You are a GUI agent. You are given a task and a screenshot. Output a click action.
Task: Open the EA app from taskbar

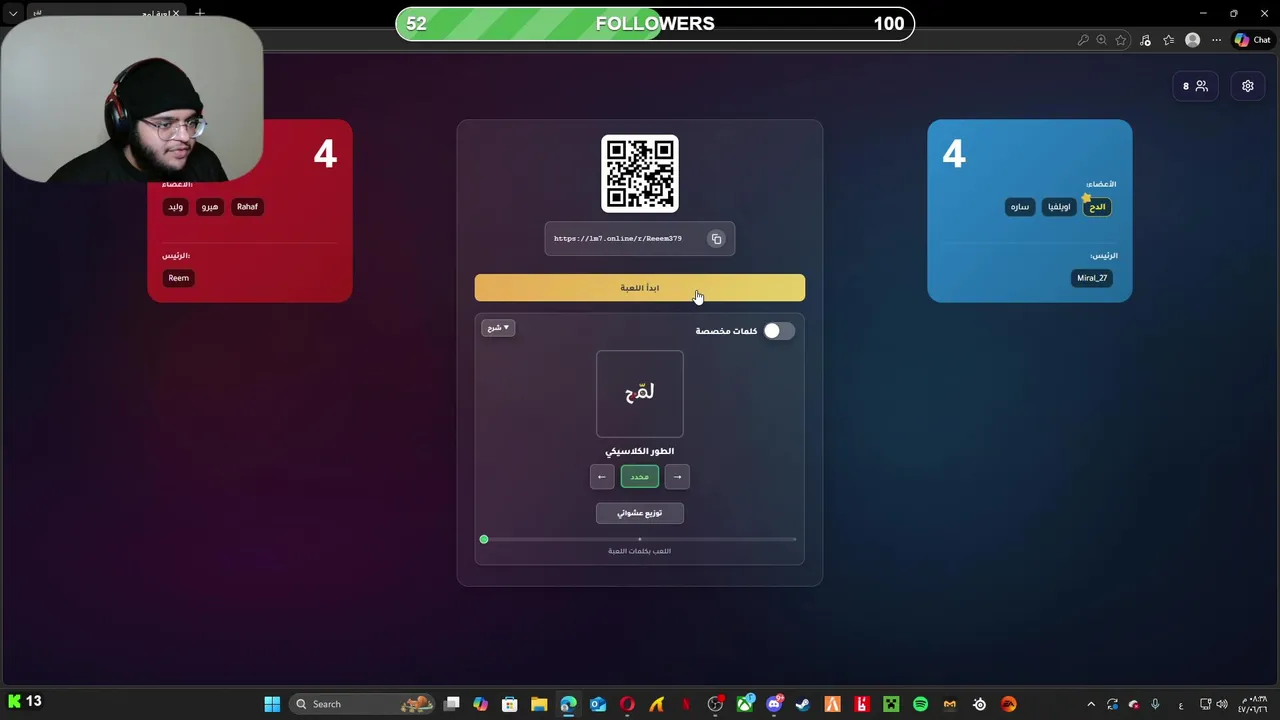pos(1008,704)
